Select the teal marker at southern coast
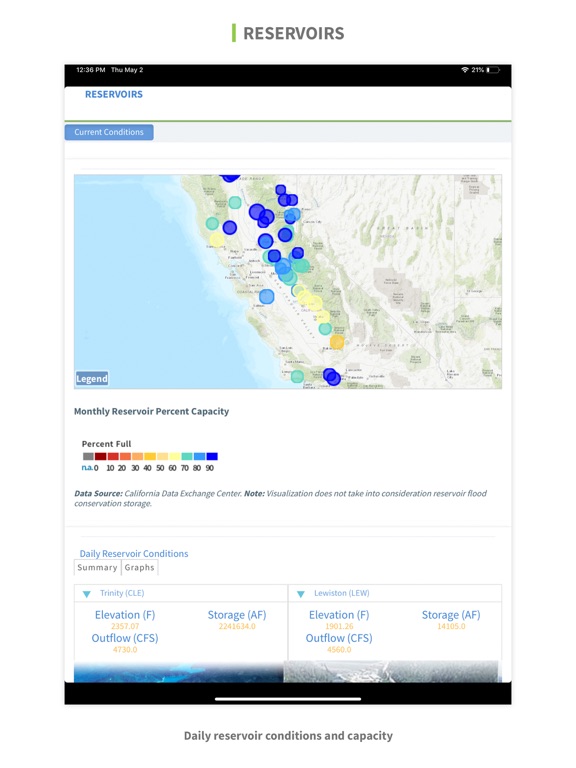The height and width of the screenshot is (768, 576). [297, 376]
